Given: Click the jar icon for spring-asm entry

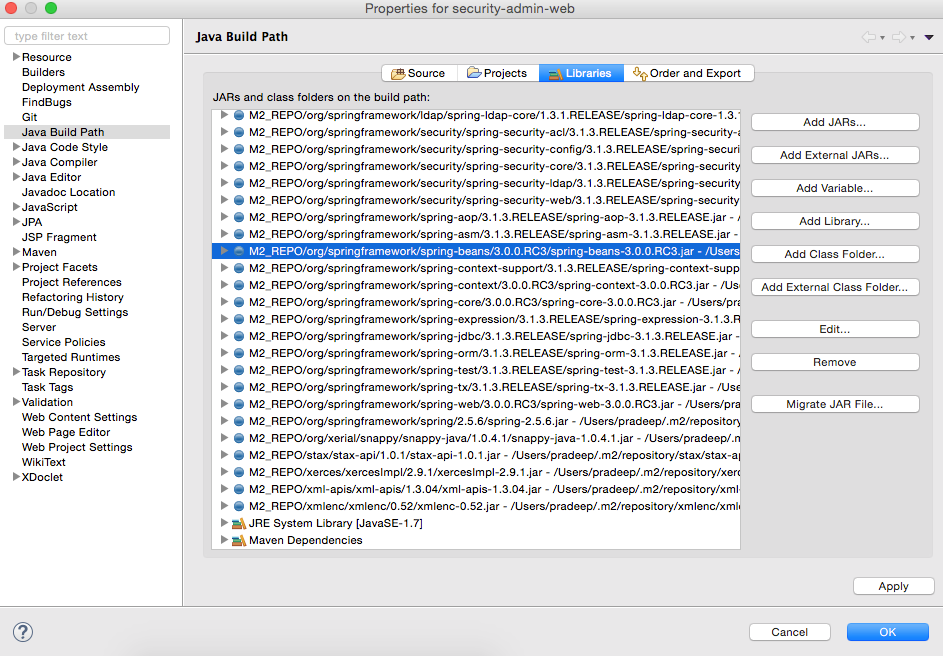Looking at the screenshot, I should (x=239, y=234).
